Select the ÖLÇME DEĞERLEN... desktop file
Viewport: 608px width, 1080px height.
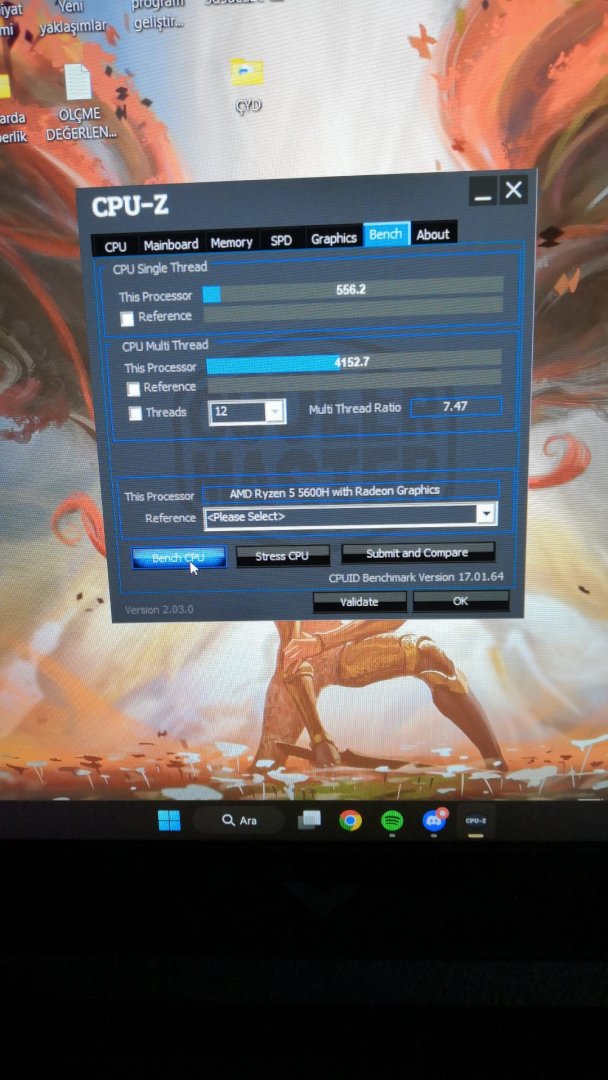pyautogui.click(x=81, y=102)
